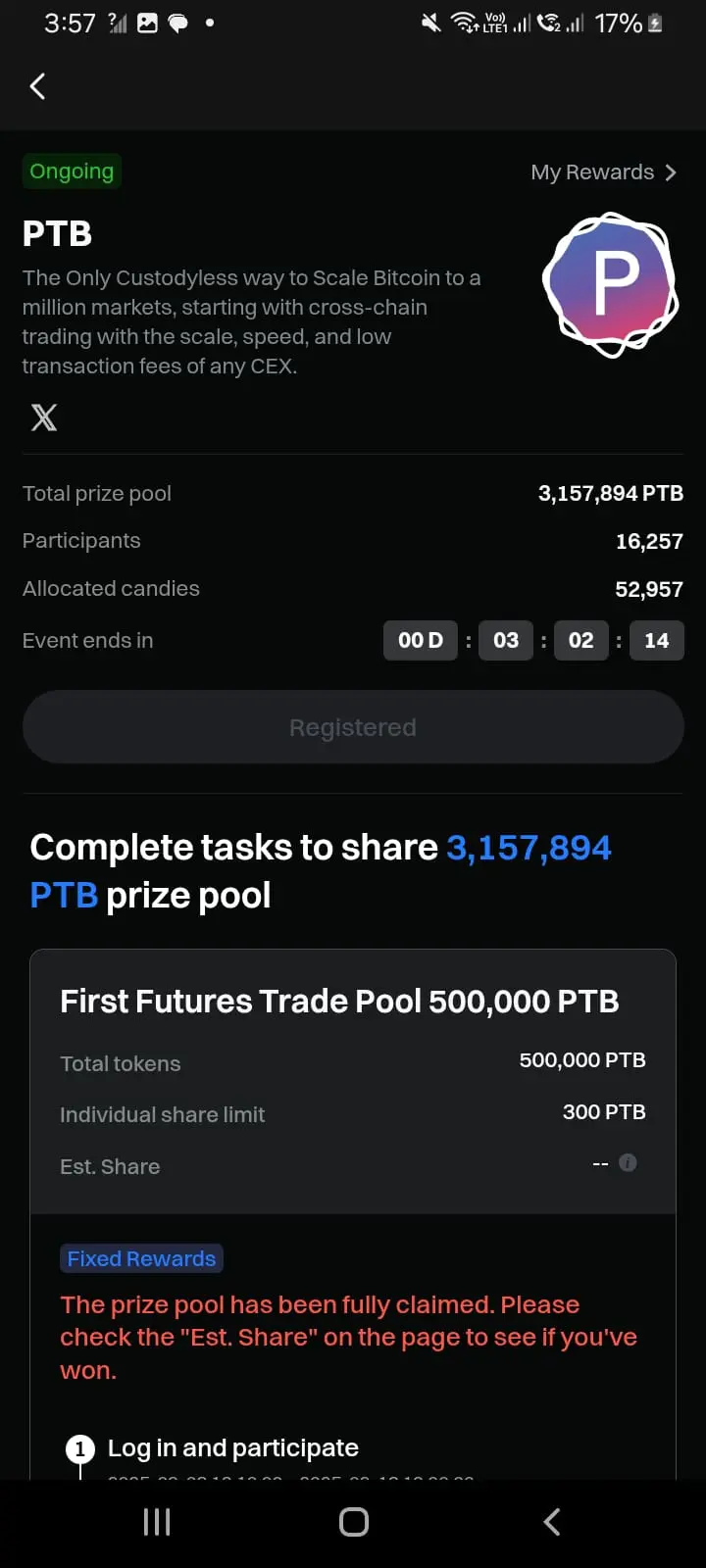Tap the countdown days box 00 D
Image resolution: width=706 pixels, height=1568 pixels.
[421, 640]
